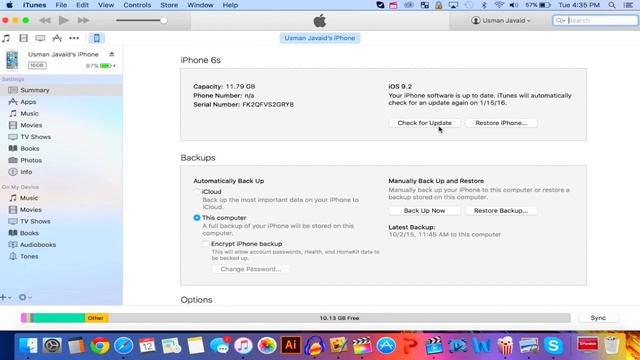Click Change Password... button
640x360 pixels.
click(x=251, y=269)
